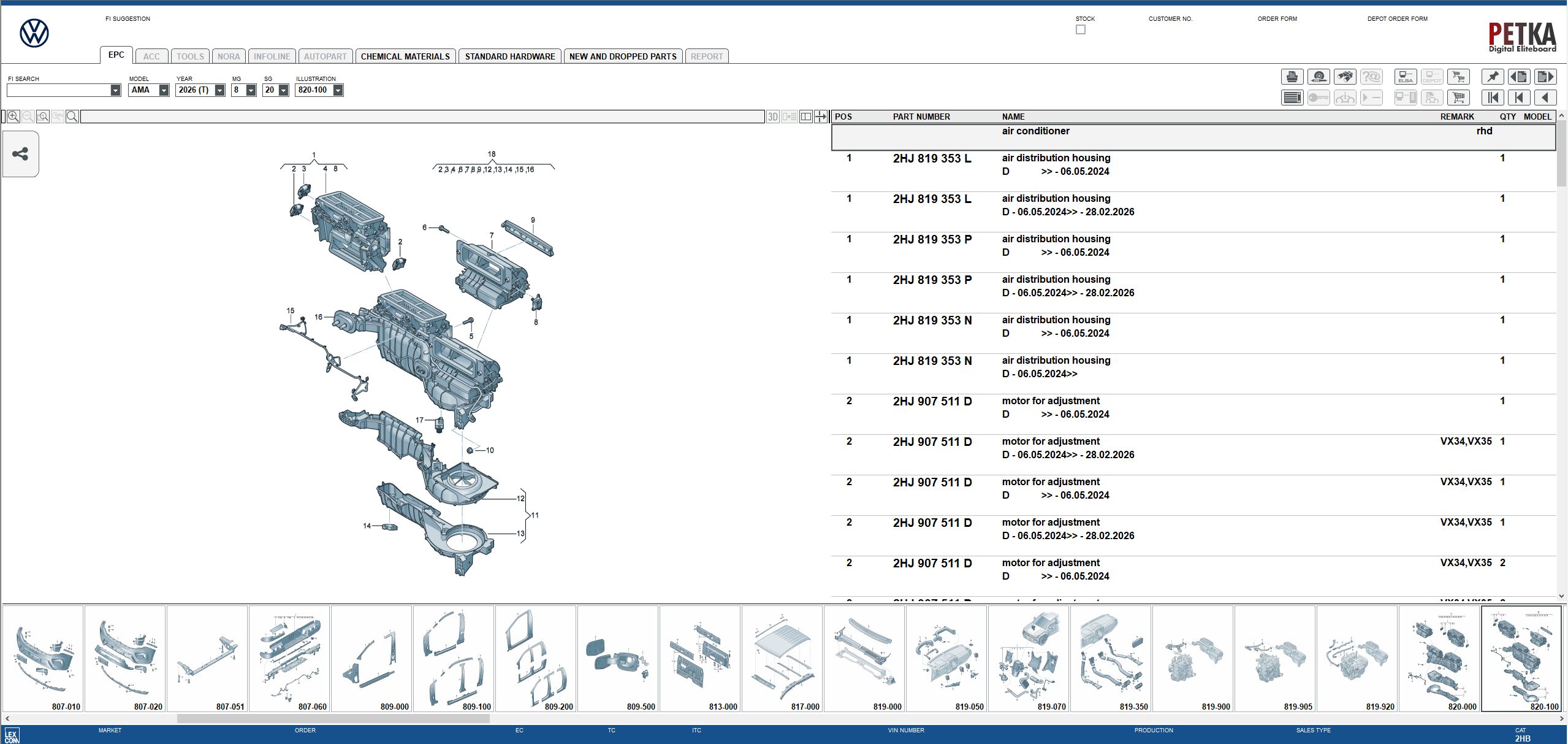Pin the current view

(1493, 77)
